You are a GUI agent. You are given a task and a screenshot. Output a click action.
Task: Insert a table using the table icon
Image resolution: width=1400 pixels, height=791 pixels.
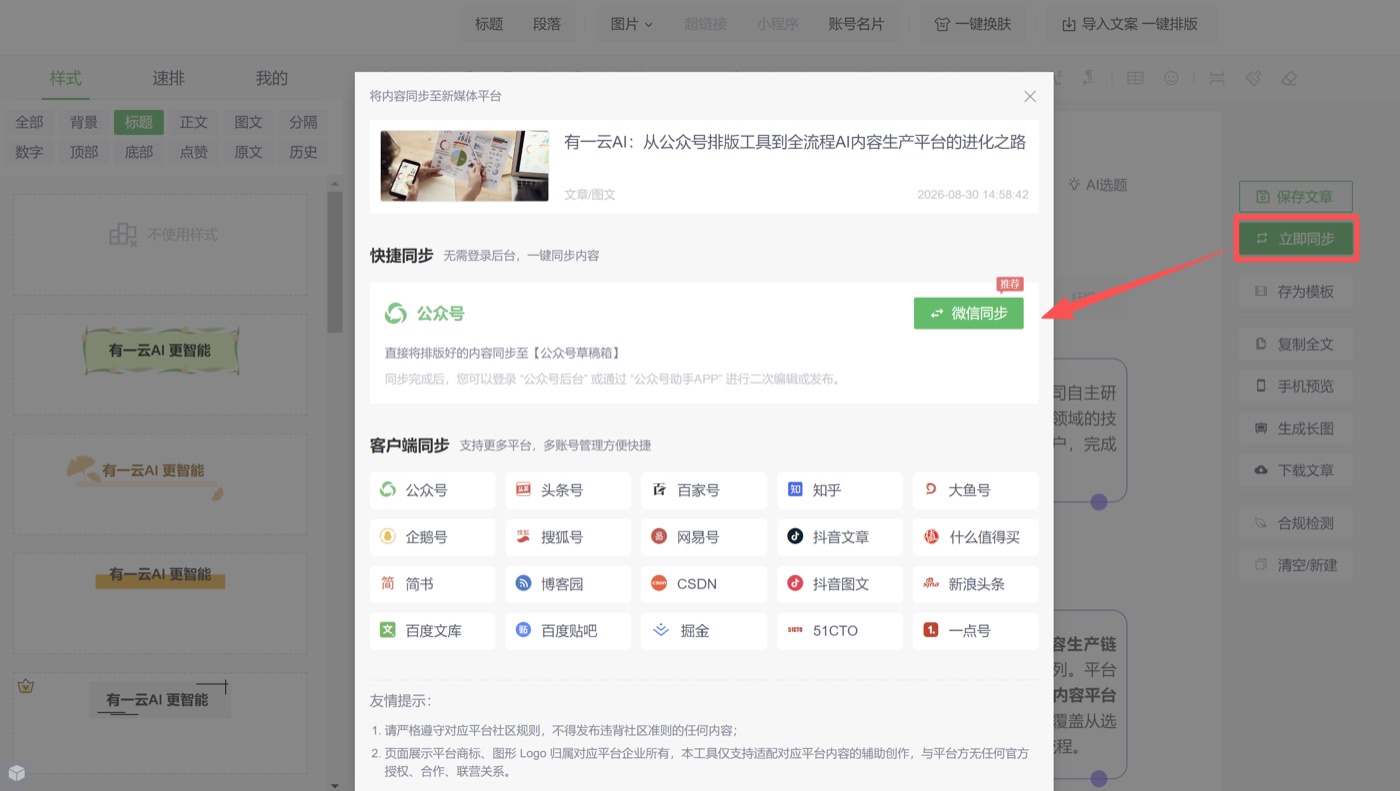tap(1135, 78)
